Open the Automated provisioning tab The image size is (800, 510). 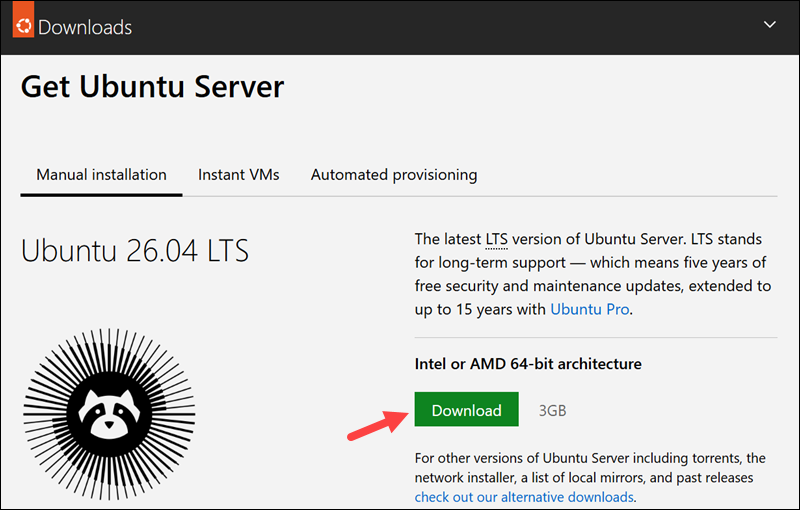(394, 175)
